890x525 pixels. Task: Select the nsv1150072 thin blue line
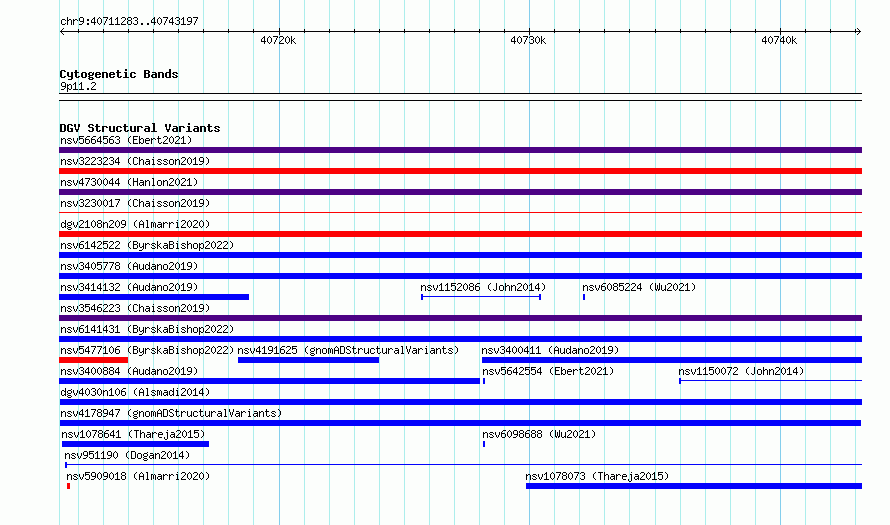[x=770, y=381]
